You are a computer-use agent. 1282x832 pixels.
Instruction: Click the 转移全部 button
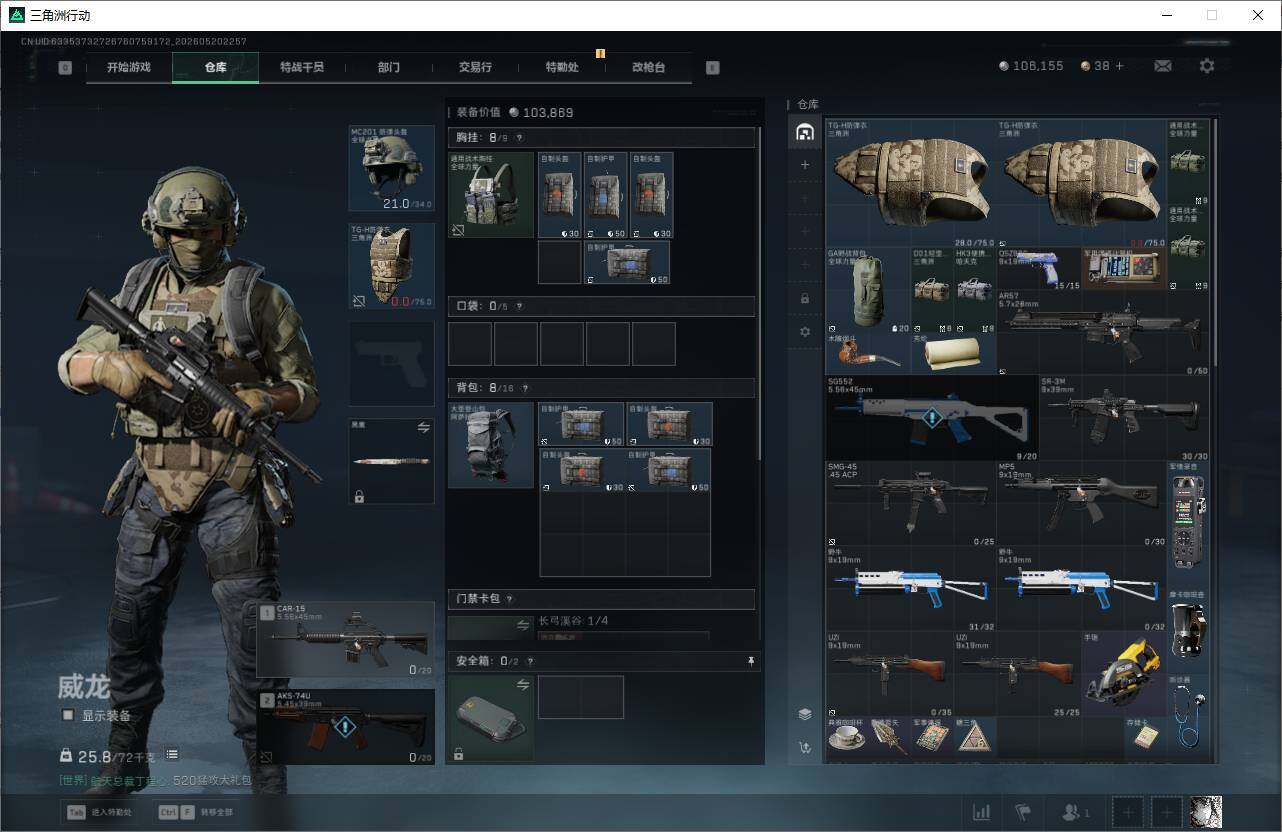point(194,812)
